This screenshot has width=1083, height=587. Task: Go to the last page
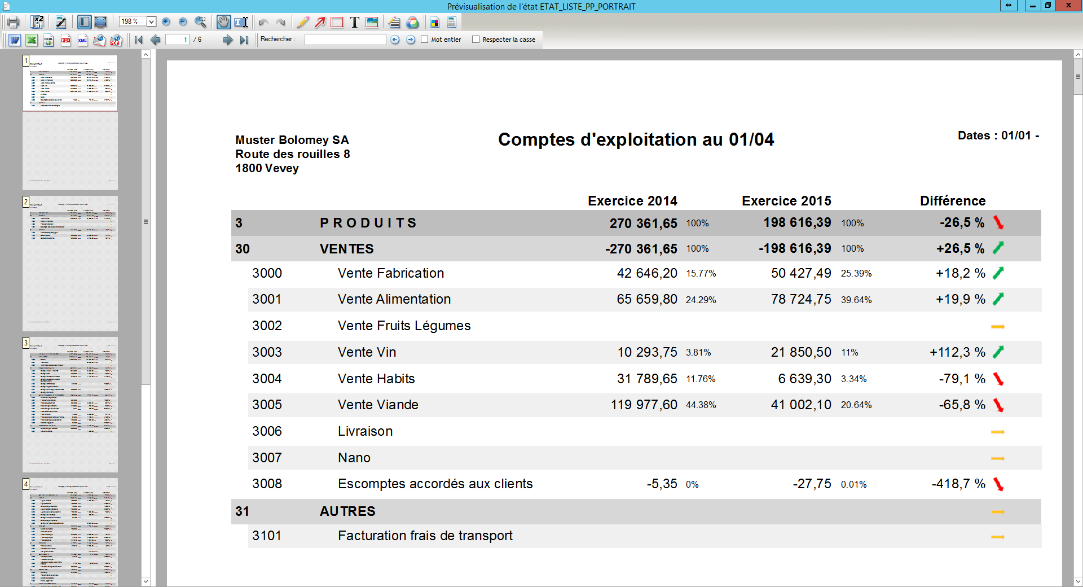click(244, 40)
